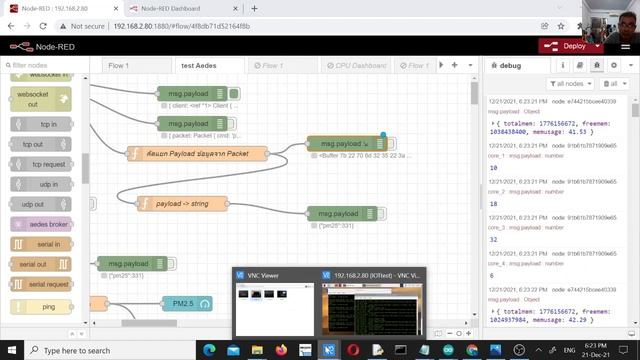The height and width of the screenshot is (360, 640).
Task: Reset canvas zoom with circle button
Action: pyautogui.click(x=459, y=333)
